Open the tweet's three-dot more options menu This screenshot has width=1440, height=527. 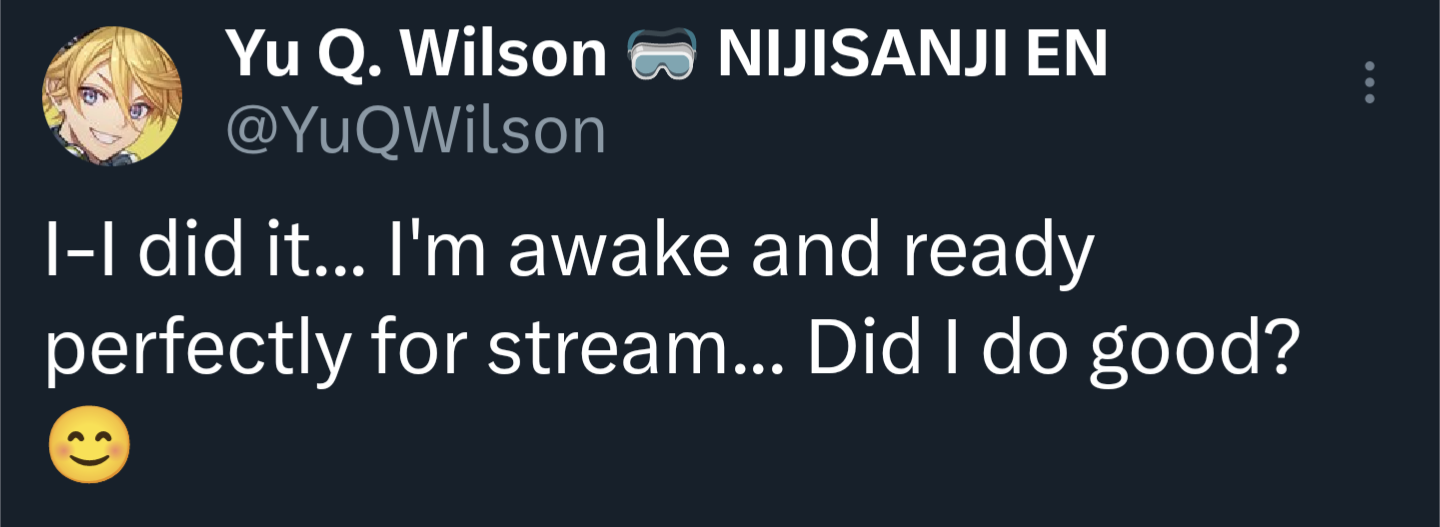click(x=1370, y=82)
